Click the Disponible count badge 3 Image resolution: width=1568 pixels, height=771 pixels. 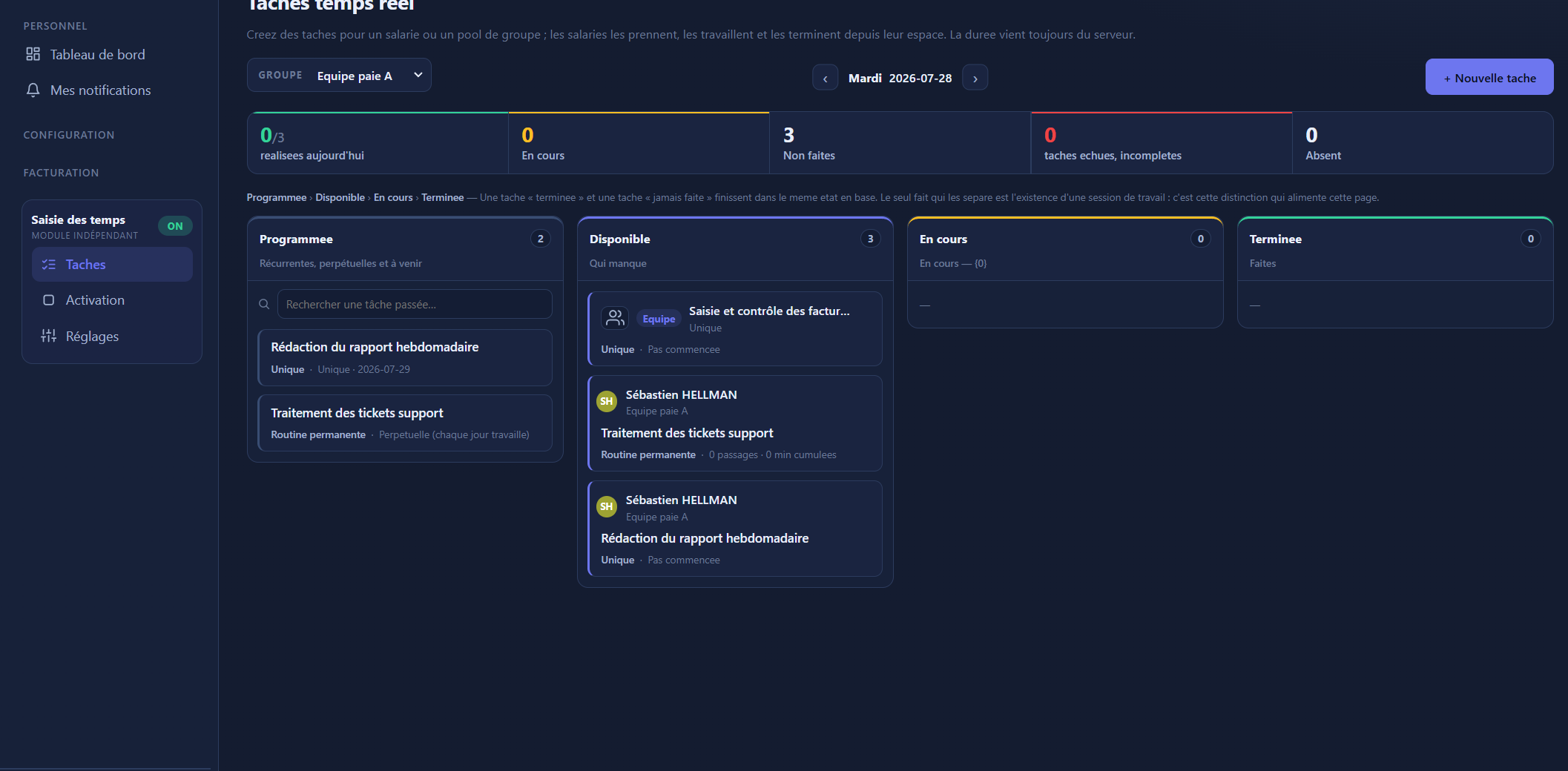point(871,239)
